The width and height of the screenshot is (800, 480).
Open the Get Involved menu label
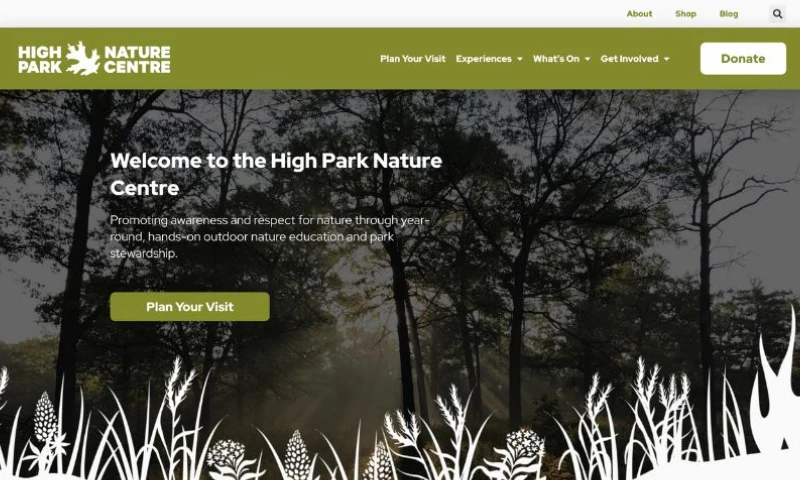click(x=630, y=59)
